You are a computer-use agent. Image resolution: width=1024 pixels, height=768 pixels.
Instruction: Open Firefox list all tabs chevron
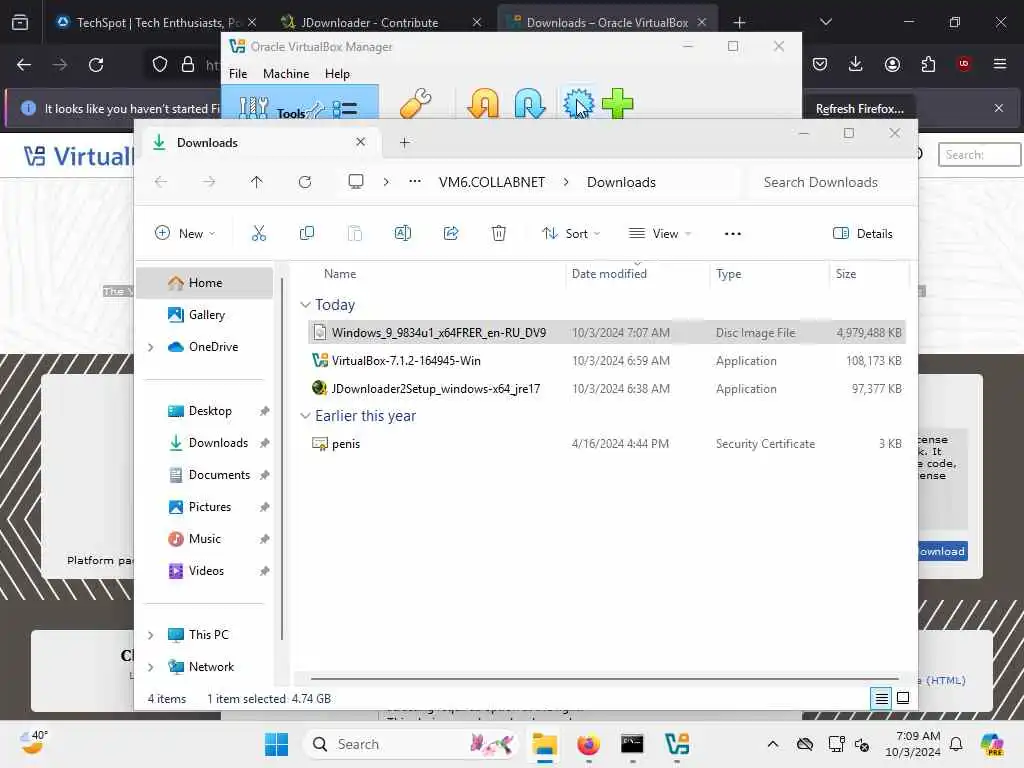[825, 22]
